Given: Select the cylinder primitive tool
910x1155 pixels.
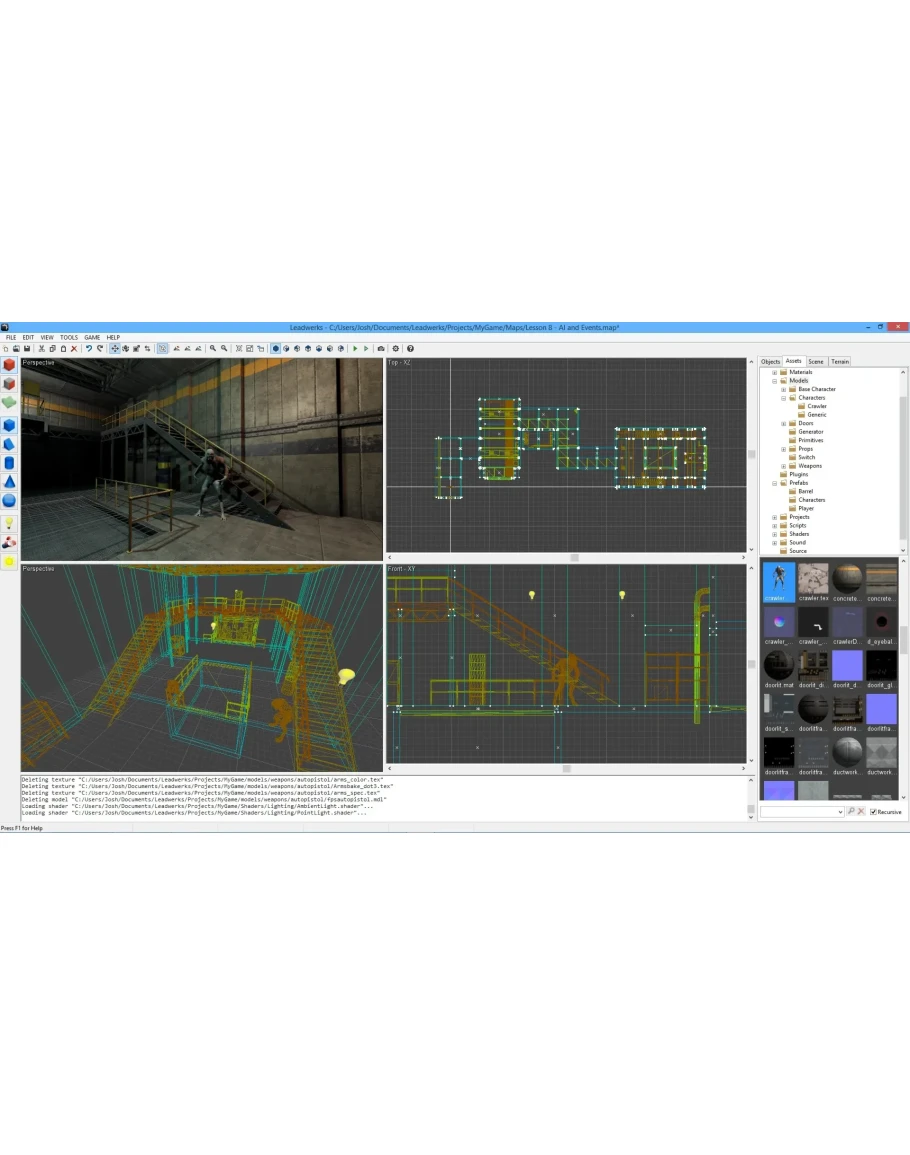Looking at the screenshot, I should pos(9,463).
